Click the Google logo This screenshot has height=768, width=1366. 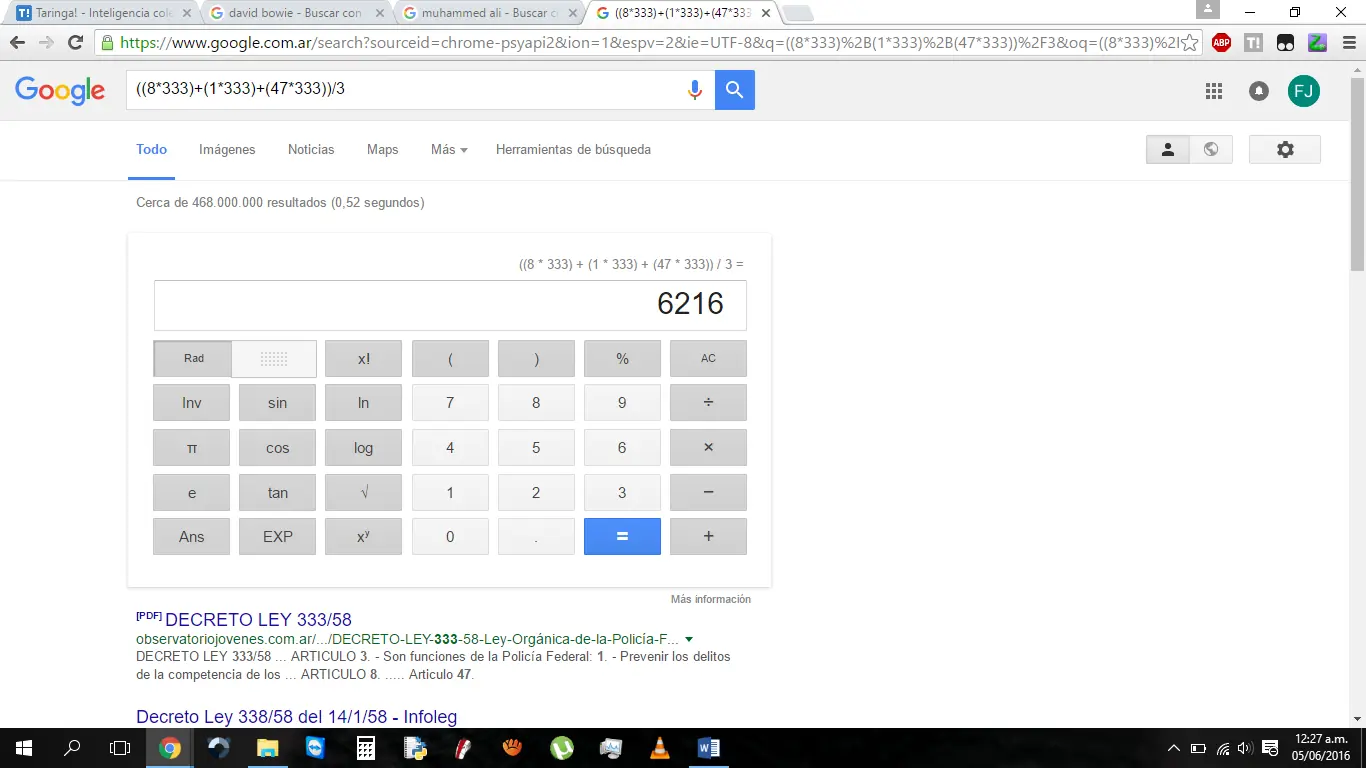pyautogui.click(x=60, y=90)
